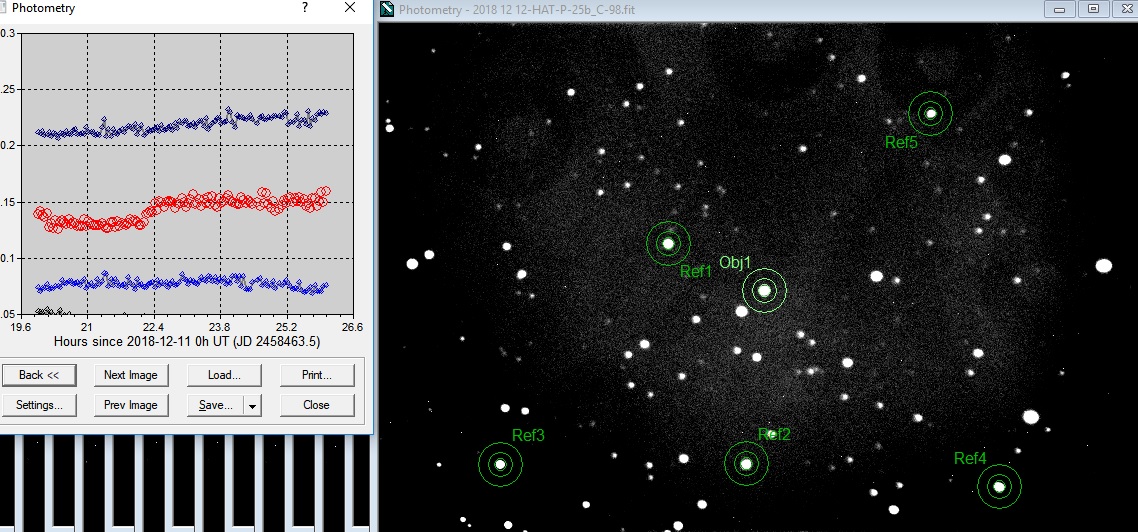Expand the Save dropdown arrow
1138x532 pixels.
[x=253, y=406]
